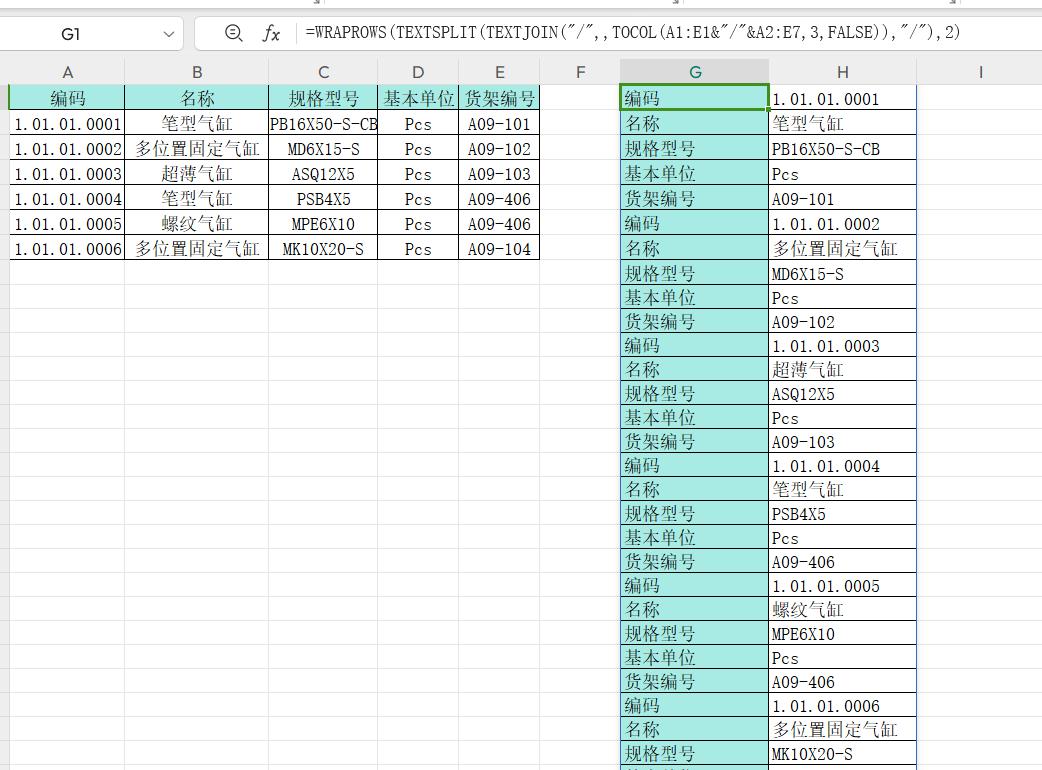Select cell E3 A09-102
The image size is (1042, 770).
(499, 149)
